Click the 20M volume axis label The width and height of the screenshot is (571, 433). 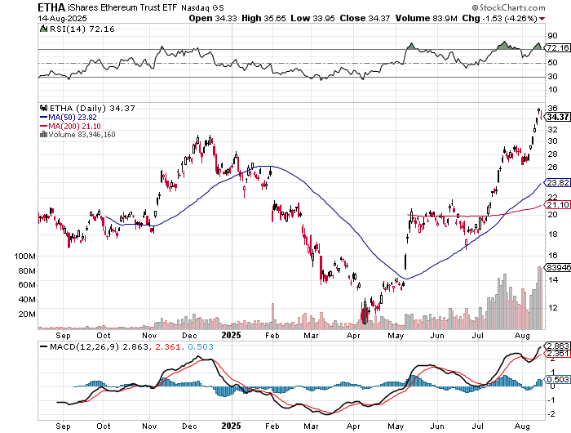(x=27, y=314)
